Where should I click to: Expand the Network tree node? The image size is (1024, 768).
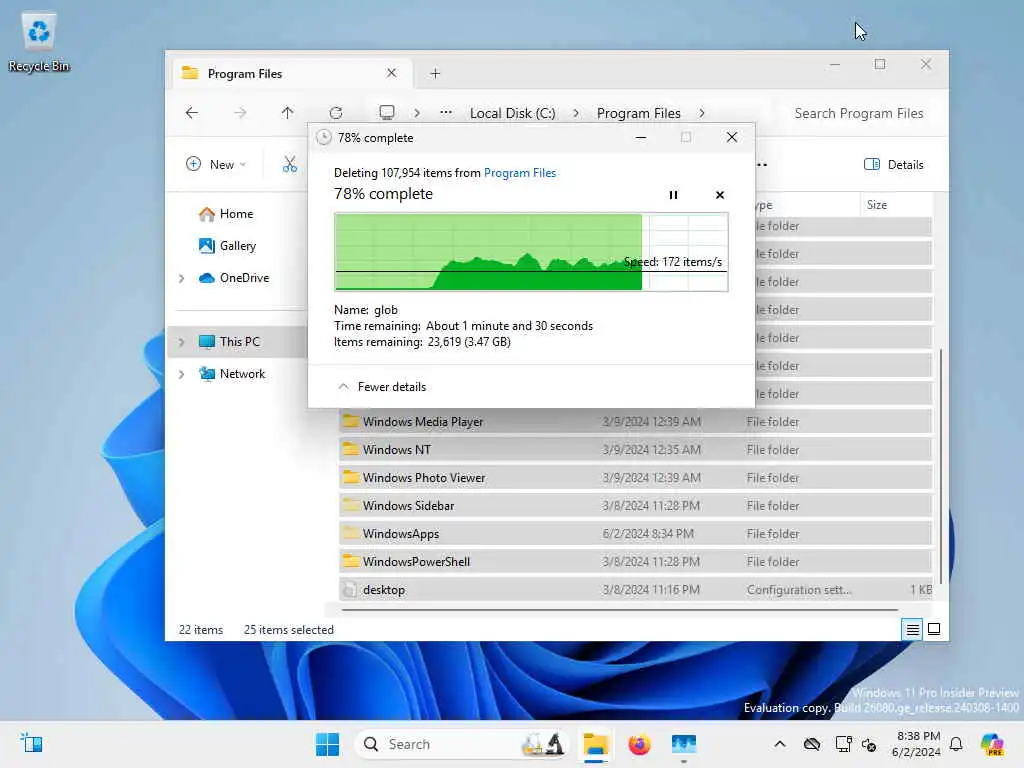[x=182, y=374]
